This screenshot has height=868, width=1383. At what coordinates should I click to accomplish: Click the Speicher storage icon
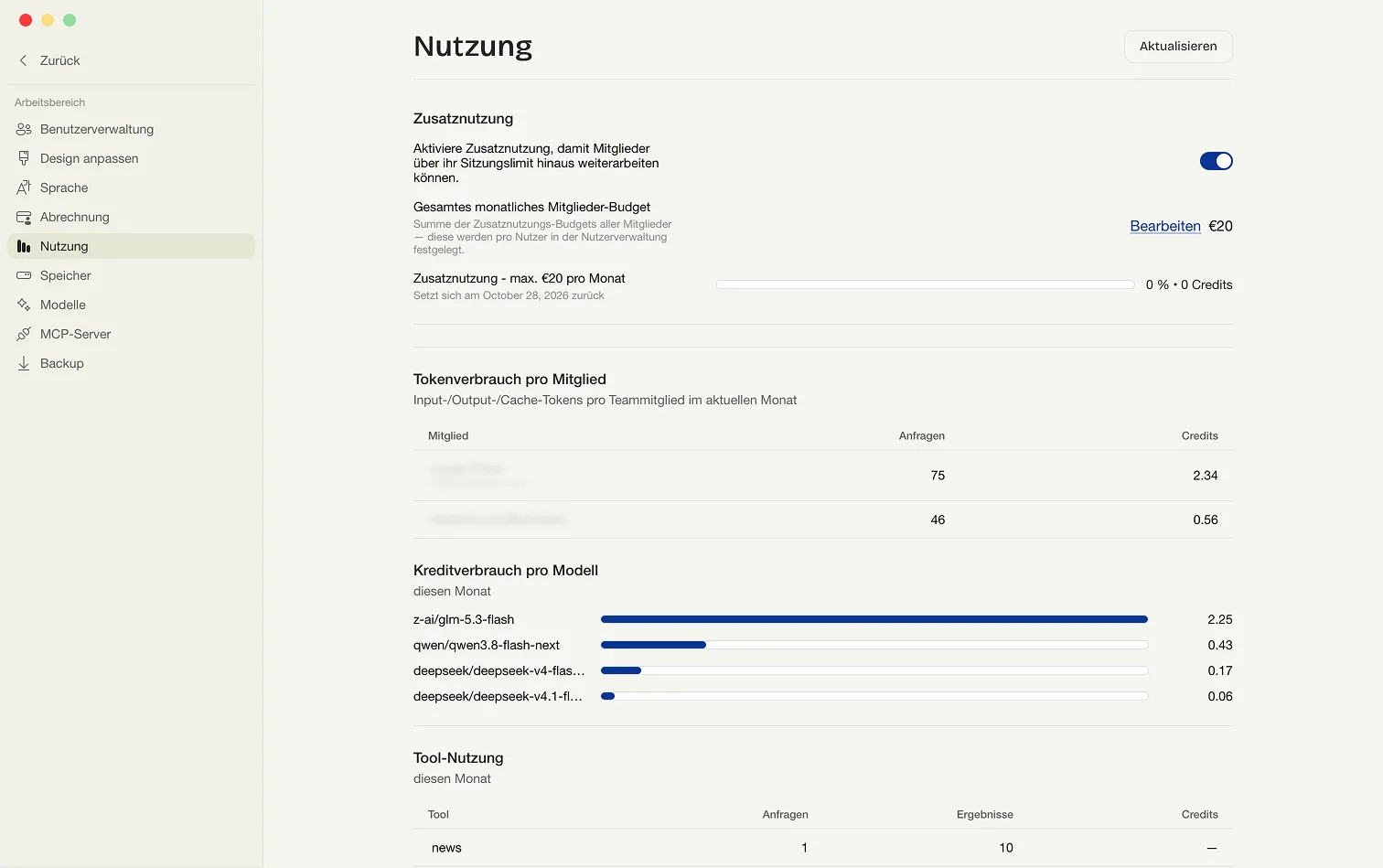24,275
